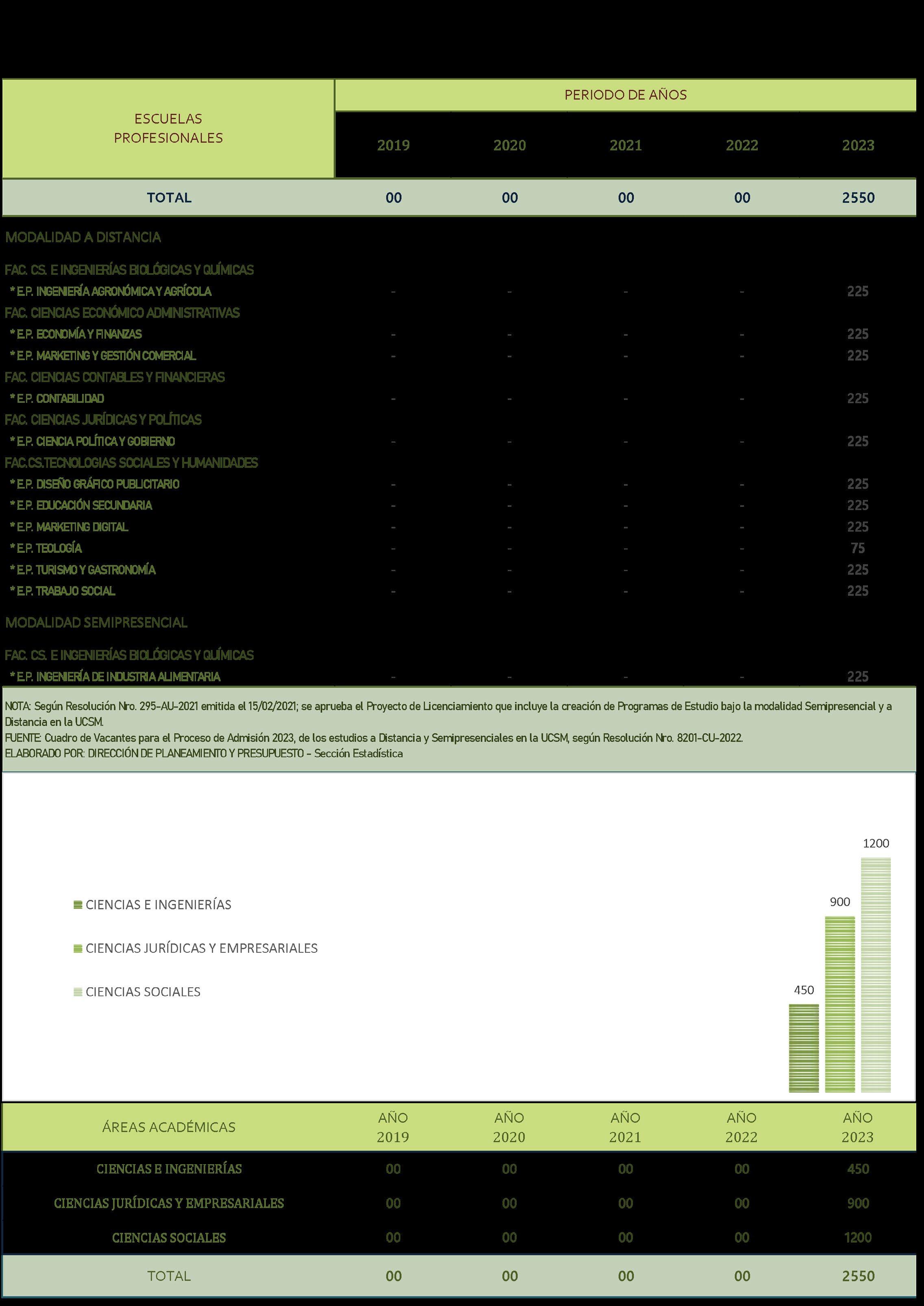Click the 2021 year column header
The height and width of the screenshot is (1306, 924).
pos(625,146)
